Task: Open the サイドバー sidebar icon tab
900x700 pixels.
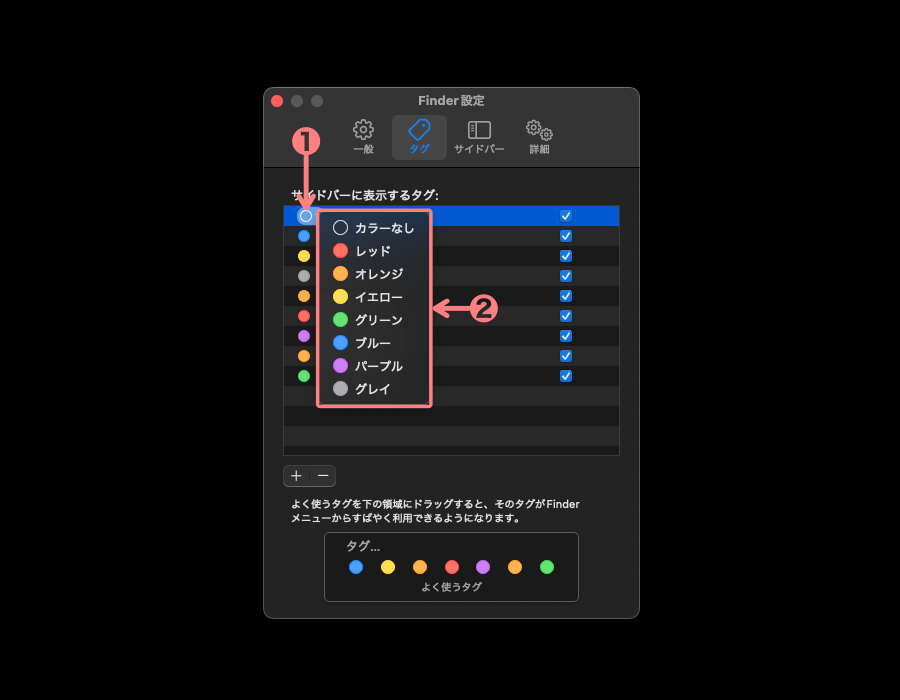Action: point(479,137)
